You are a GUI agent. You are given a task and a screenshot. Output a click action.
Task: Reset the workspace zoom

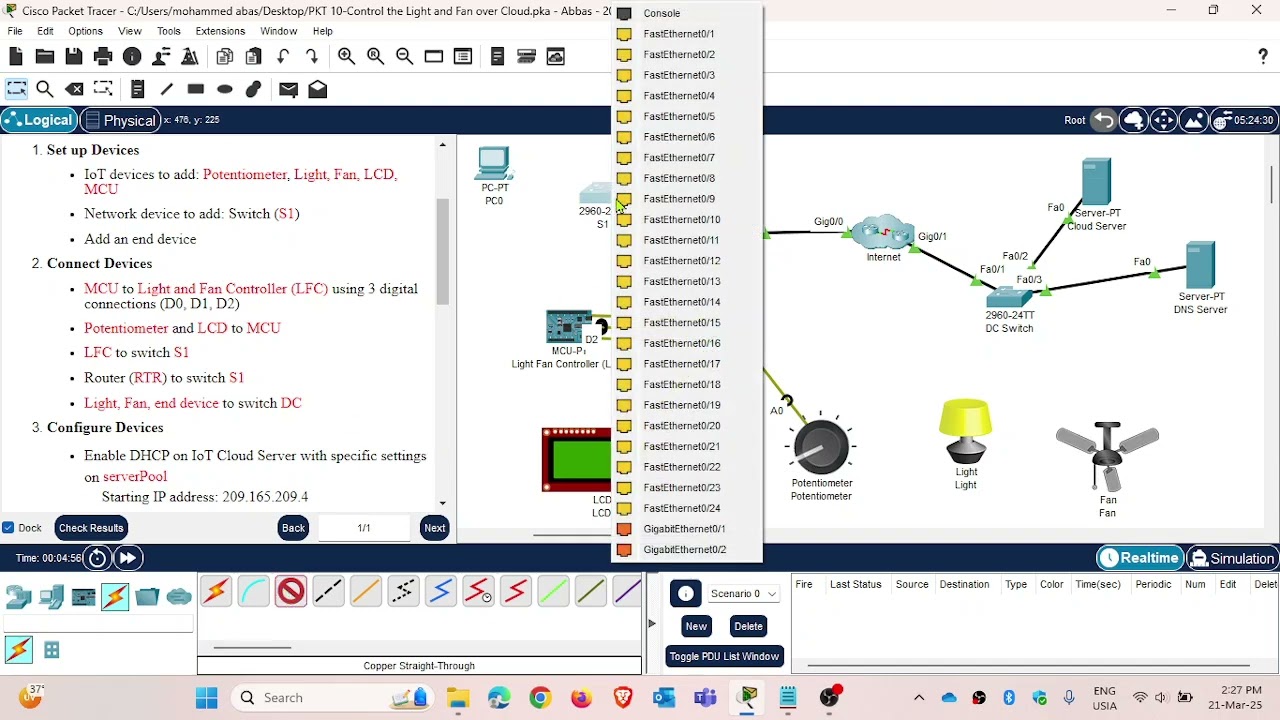[x=375, y=57]
